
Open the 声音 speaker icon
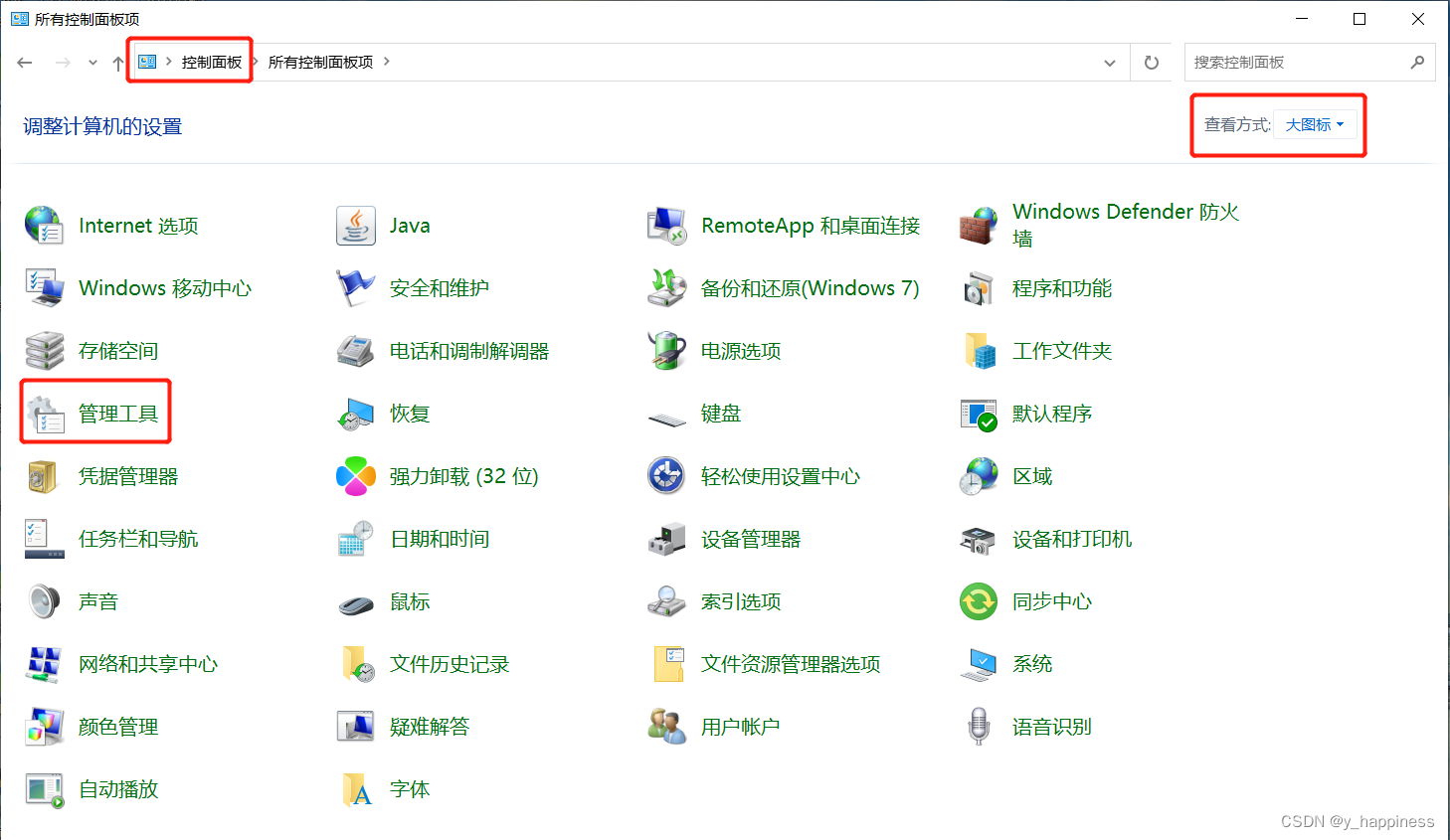pyautogui.click(x=44, y=601)
